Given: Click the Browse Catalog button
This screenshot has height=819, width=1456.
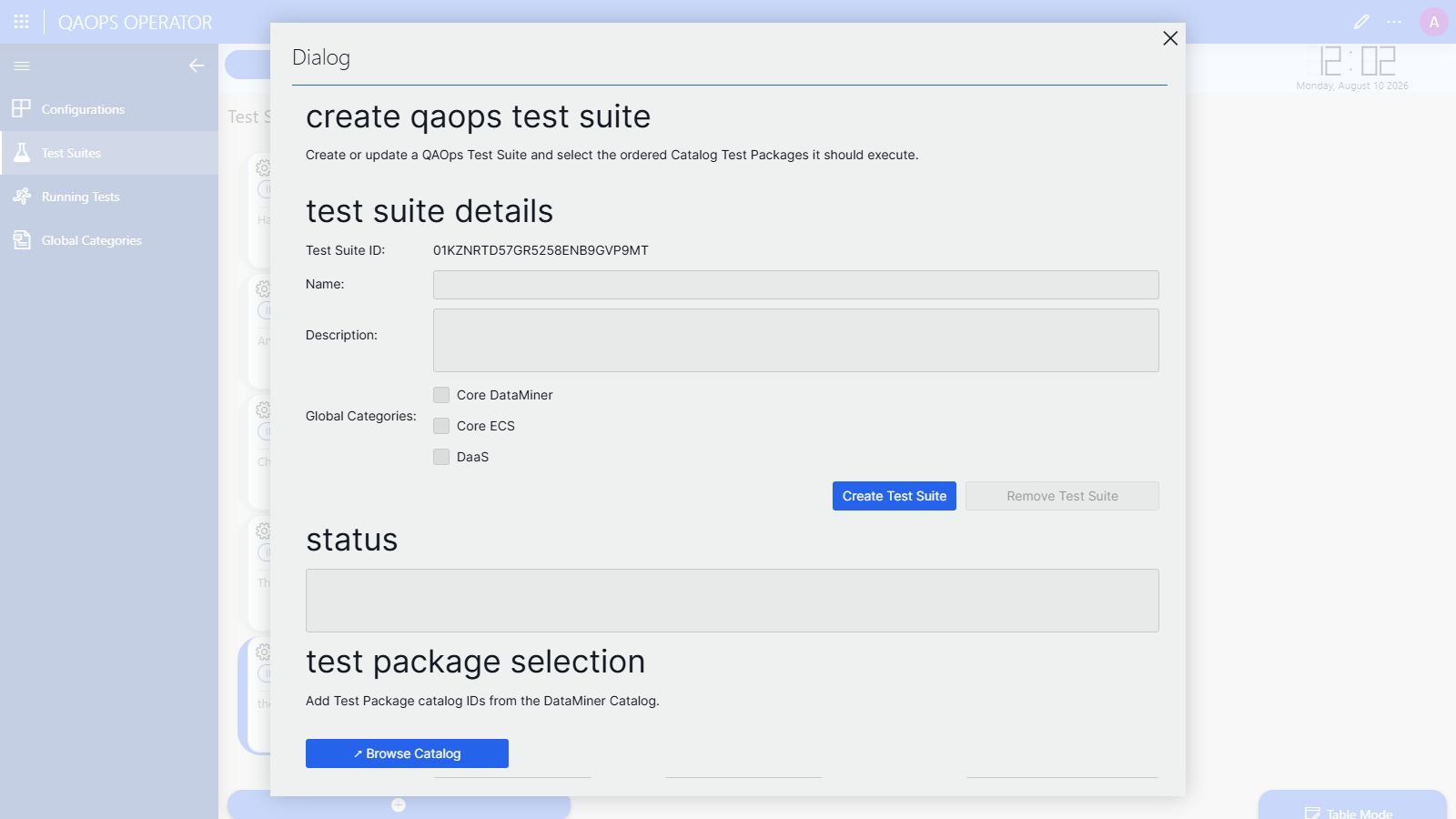Looking at the screenshot, I should (x=407, y=753).
